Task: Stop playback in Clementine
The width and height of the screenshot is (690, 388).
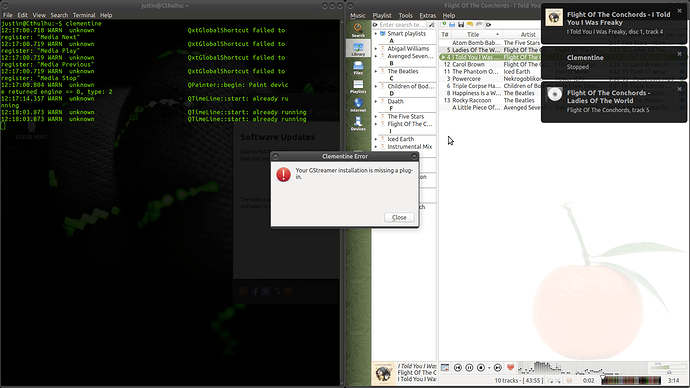Action: [481, 367]
